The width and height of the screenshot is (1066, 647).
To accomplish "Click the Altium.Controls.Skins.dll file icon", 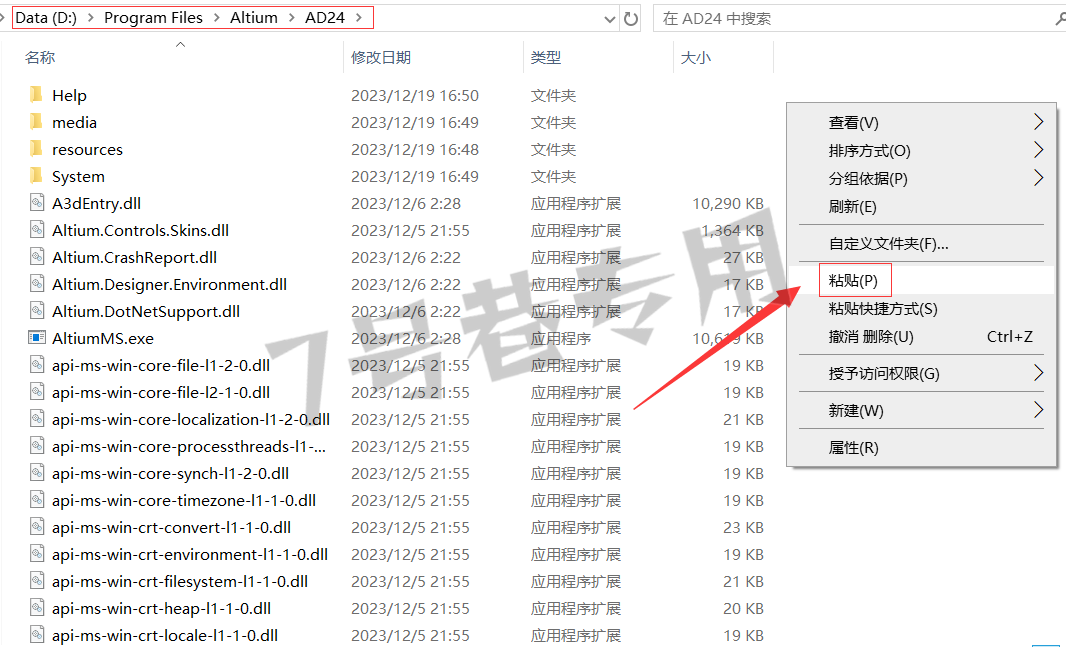I will pyautogui.click(x=37, y=230).
